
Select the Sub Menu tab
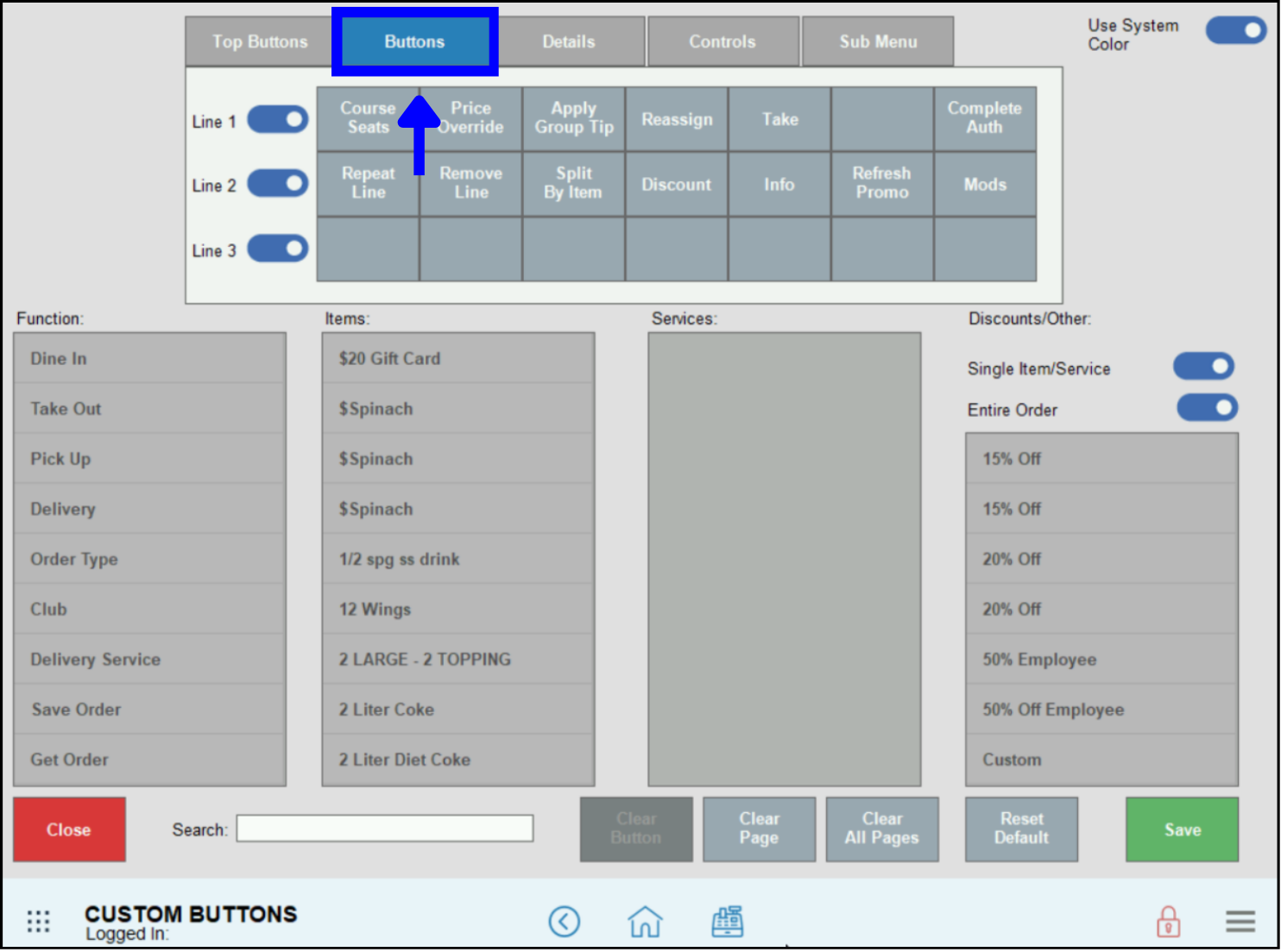pos(878,41)
